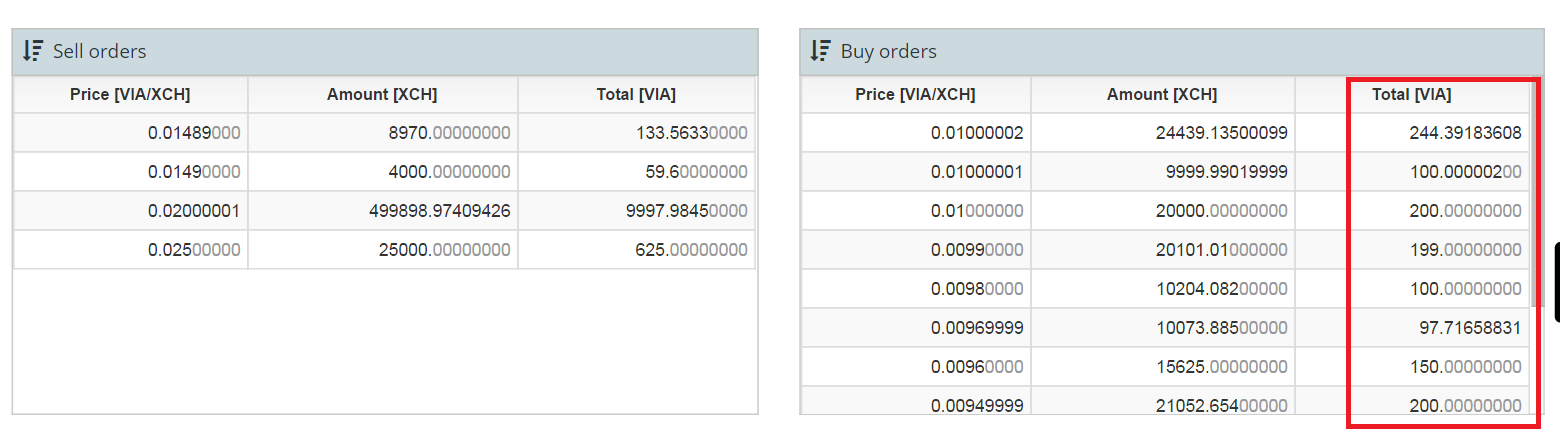
Task: Sort sell orders by Price [VIA/XCH] header
Action: click(130, 95)
